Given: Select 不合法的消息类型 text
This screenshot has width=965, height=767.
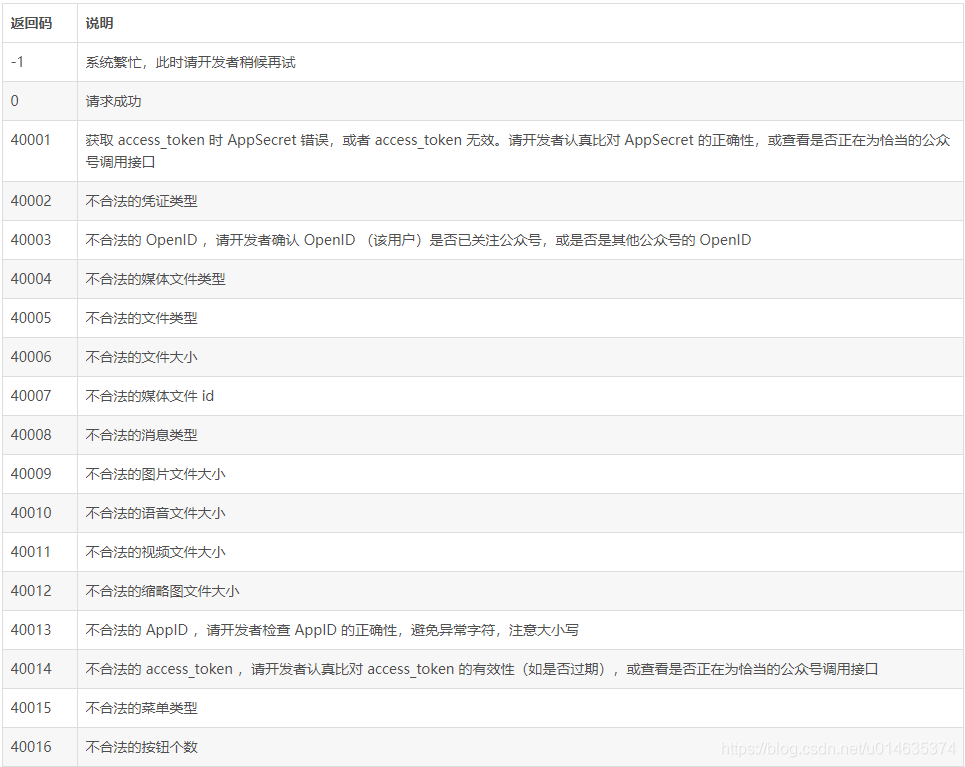Looking at the screenshot, I should coord(142,435).
